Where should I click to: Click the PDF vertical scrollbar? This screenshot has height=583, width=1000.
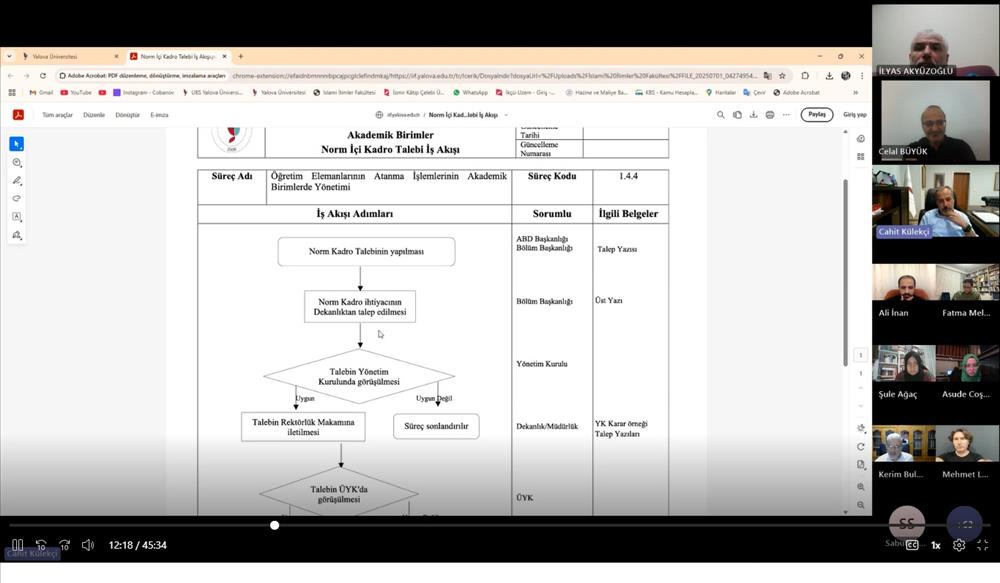846,273
